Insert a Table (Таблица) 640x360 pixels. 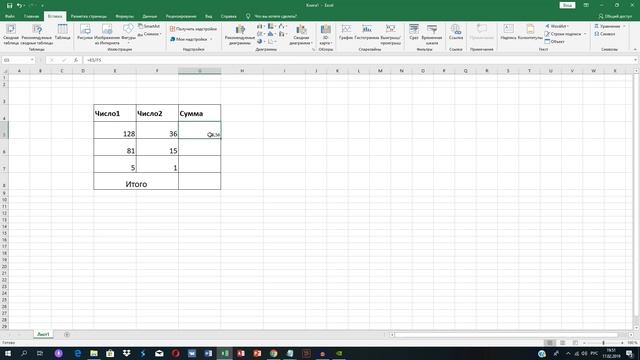62,32
